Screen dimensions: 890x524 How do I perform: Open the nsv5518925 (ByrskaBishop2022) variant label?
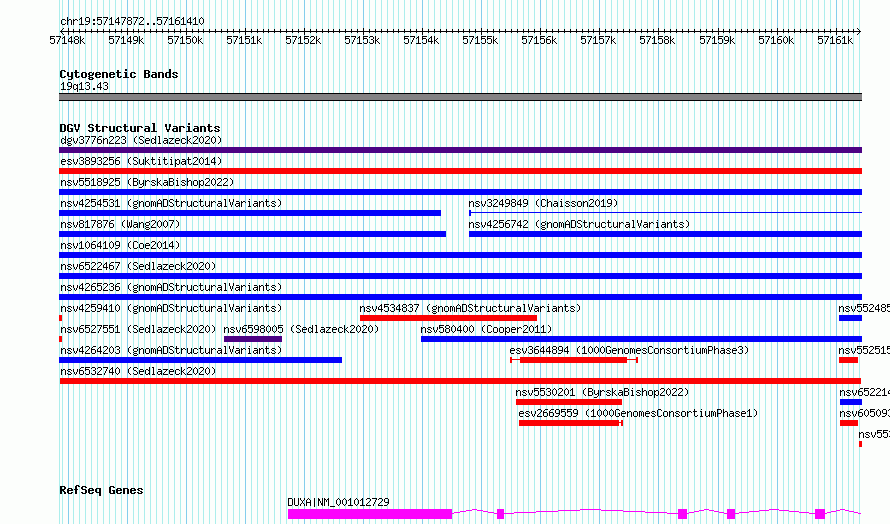point(147,182)
